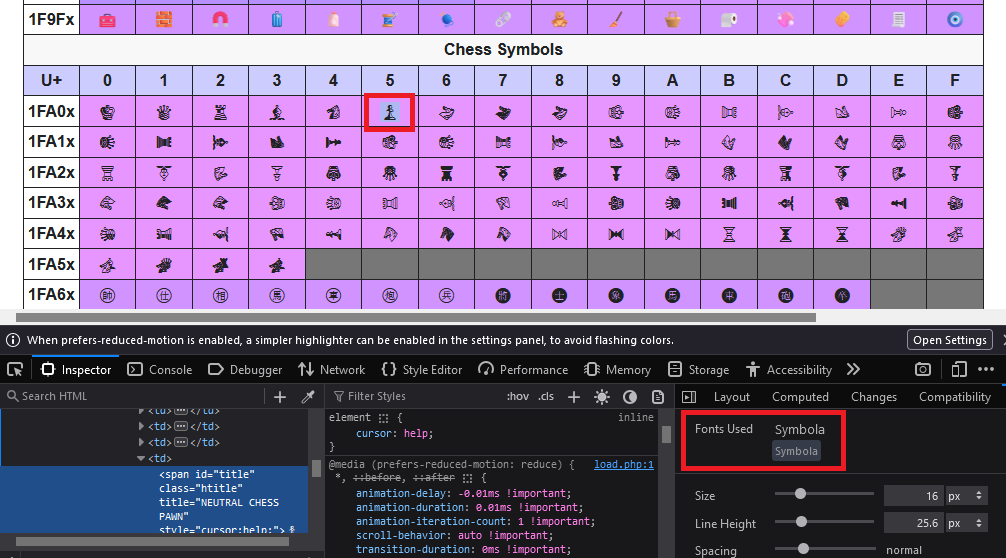1006x558 pixels.
Task: Click the Open Settings button
Action: [950, 340]
